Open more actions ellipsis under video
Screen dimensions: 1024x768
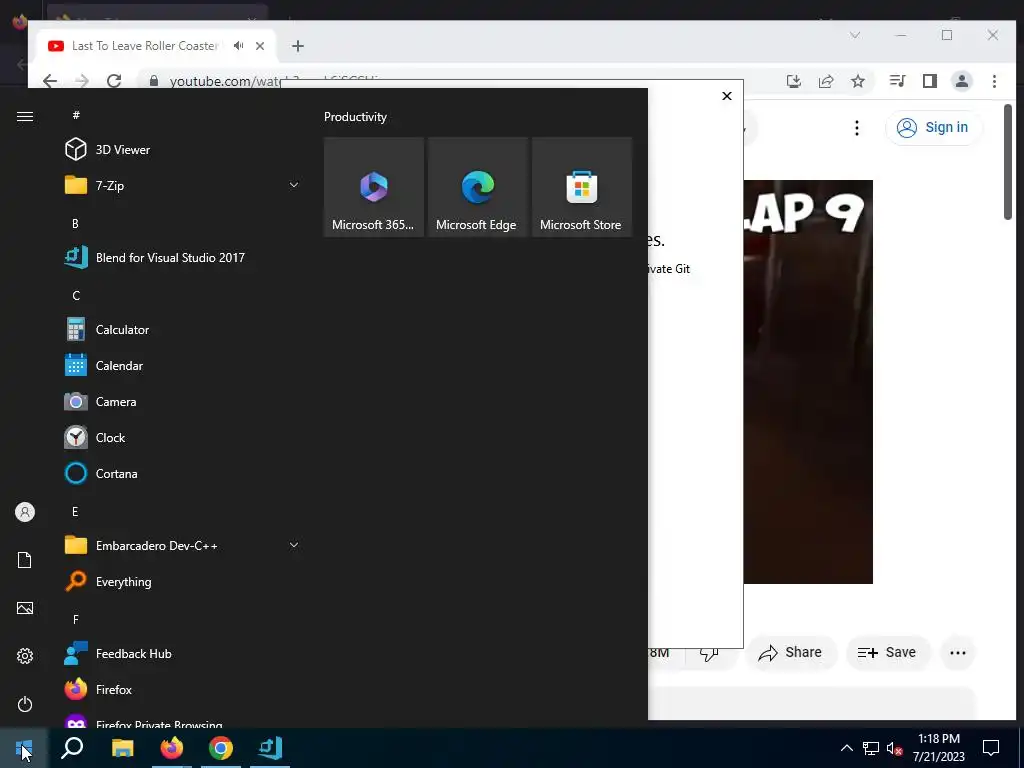point(958,652)
